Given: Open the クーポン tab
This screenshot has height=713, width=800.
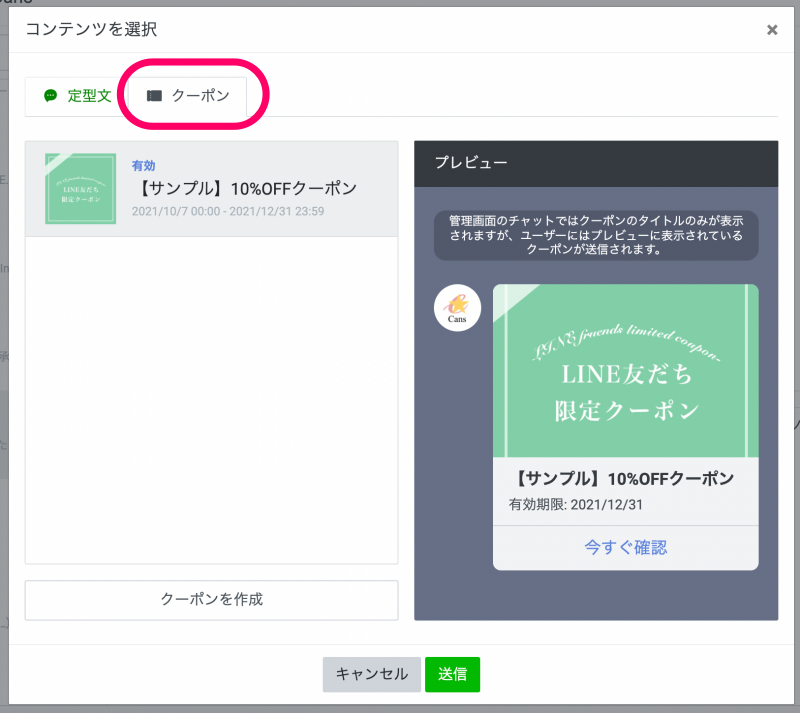Looking at the screenshot, I should pyautogui.click(x=189, y=96).
